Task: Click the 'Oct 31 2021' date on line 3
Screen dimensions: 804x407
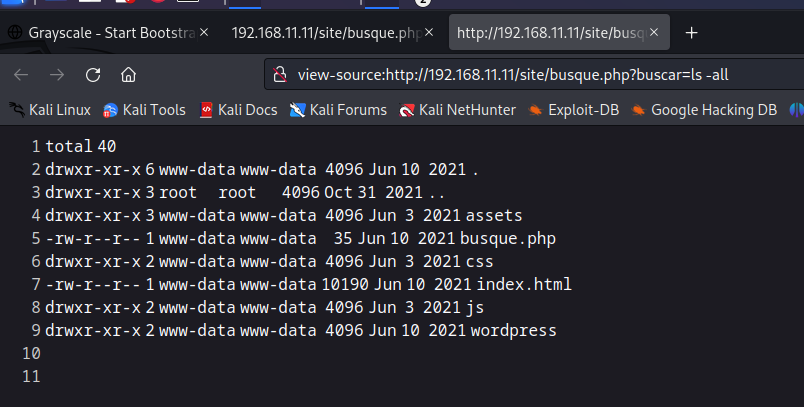Action: tap(373, 192)
